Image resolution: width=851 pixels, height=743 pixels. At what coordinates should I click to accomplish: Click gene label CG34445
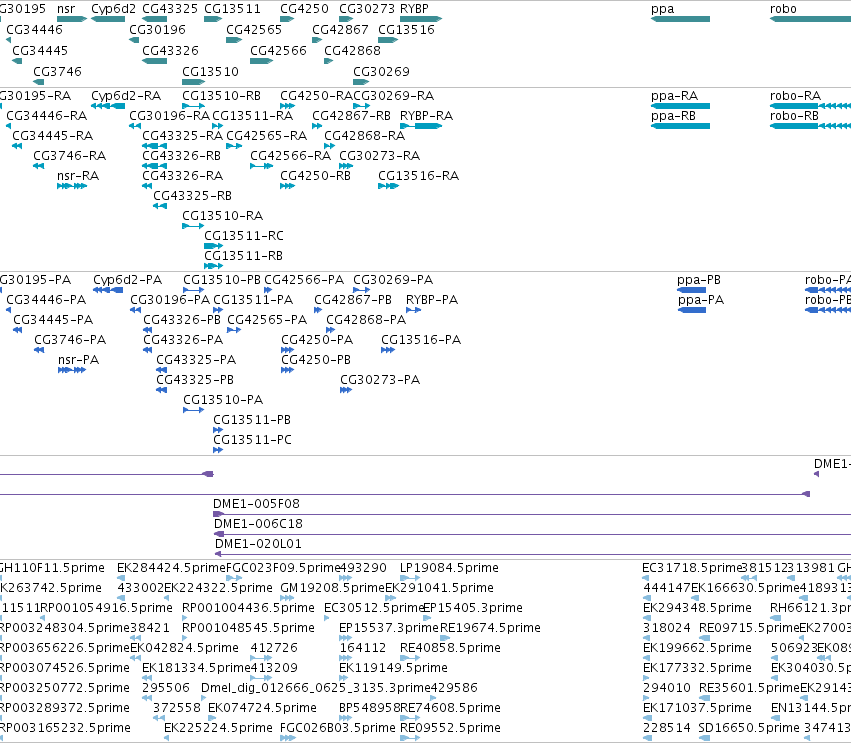(x=40, y=50)
